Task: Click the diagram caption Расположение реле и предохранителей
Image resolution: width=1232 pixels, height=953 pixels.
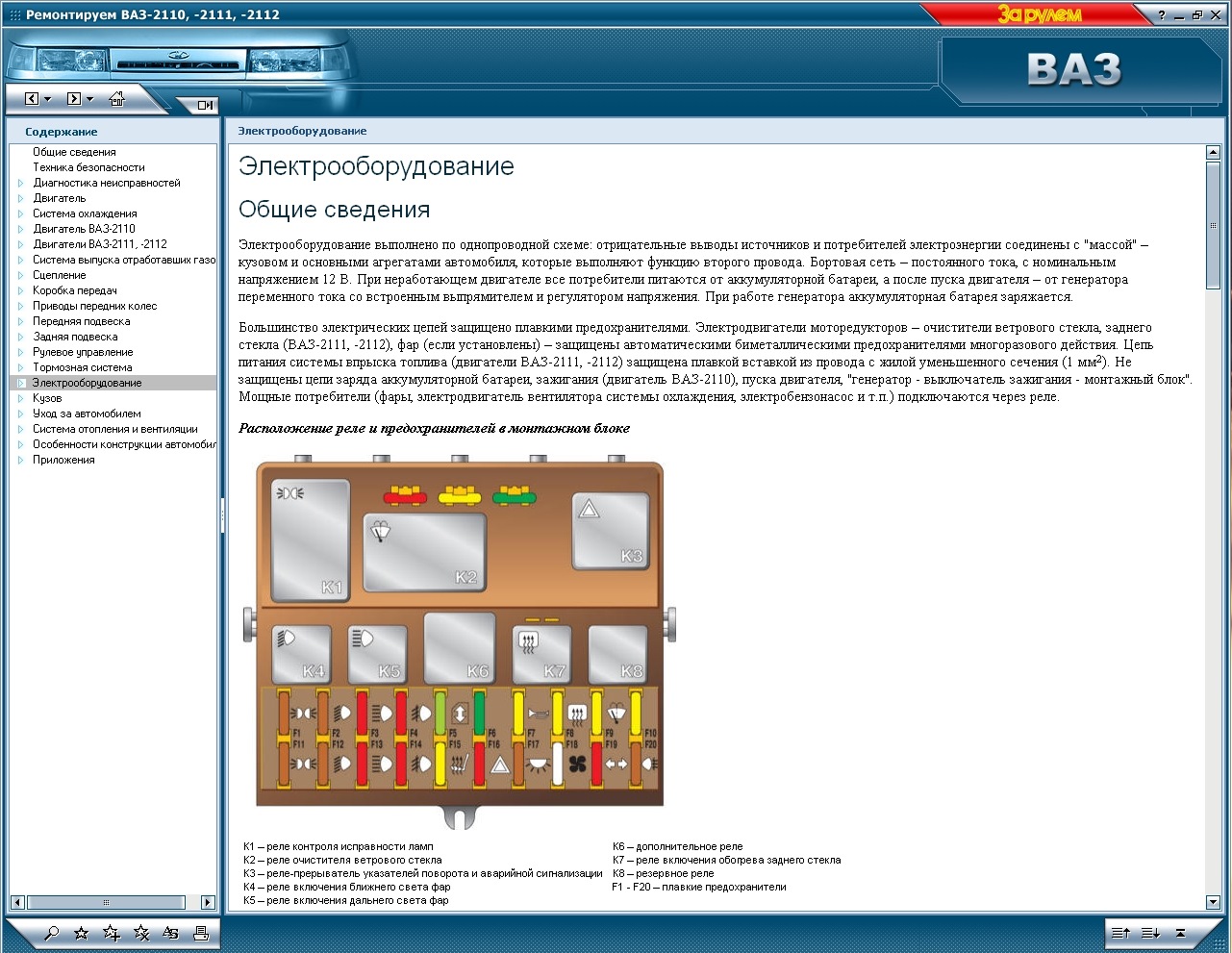Action: pos(435,428)
